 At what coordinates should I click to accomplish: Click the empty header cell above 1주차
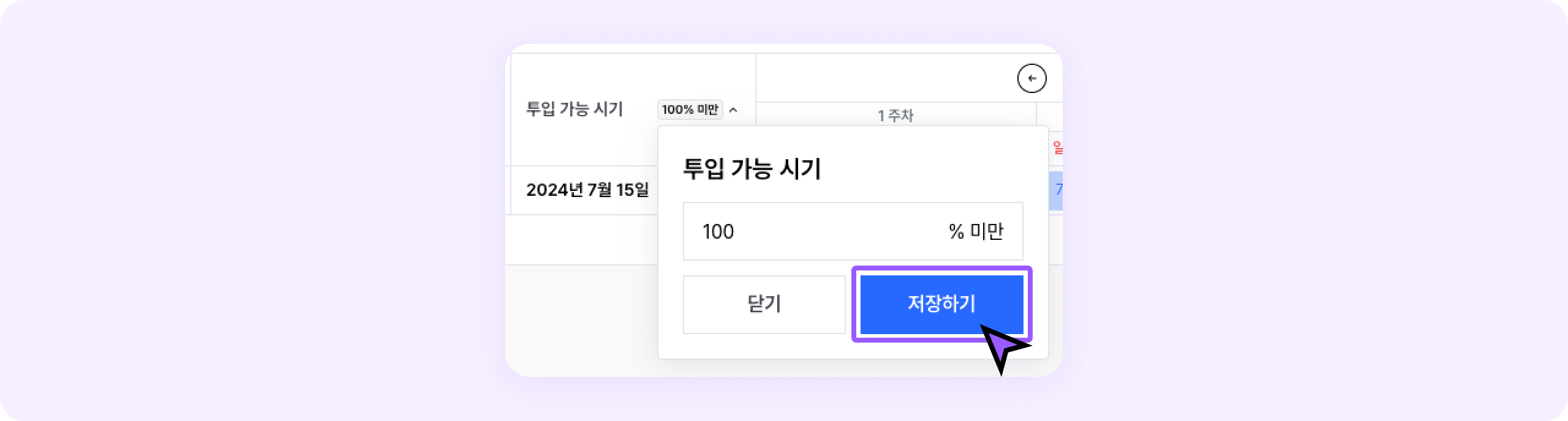click(x=882, y=78)
